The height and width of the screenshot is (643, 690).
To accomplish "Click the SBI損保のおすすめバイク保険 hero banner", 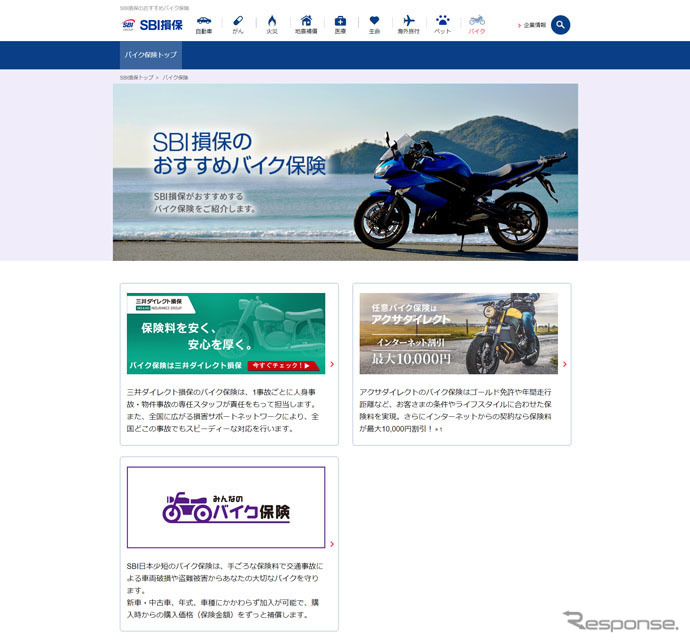I will point(345,172).
